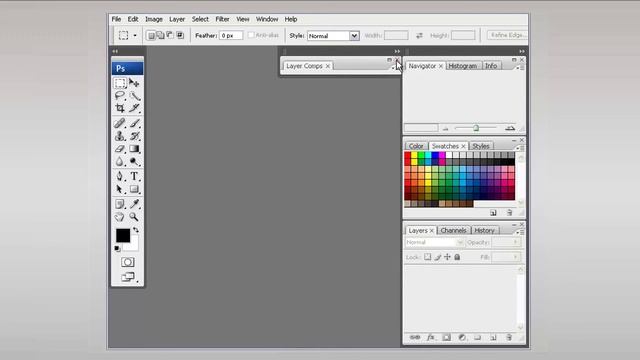Change the screen mode button

[128, 277]
